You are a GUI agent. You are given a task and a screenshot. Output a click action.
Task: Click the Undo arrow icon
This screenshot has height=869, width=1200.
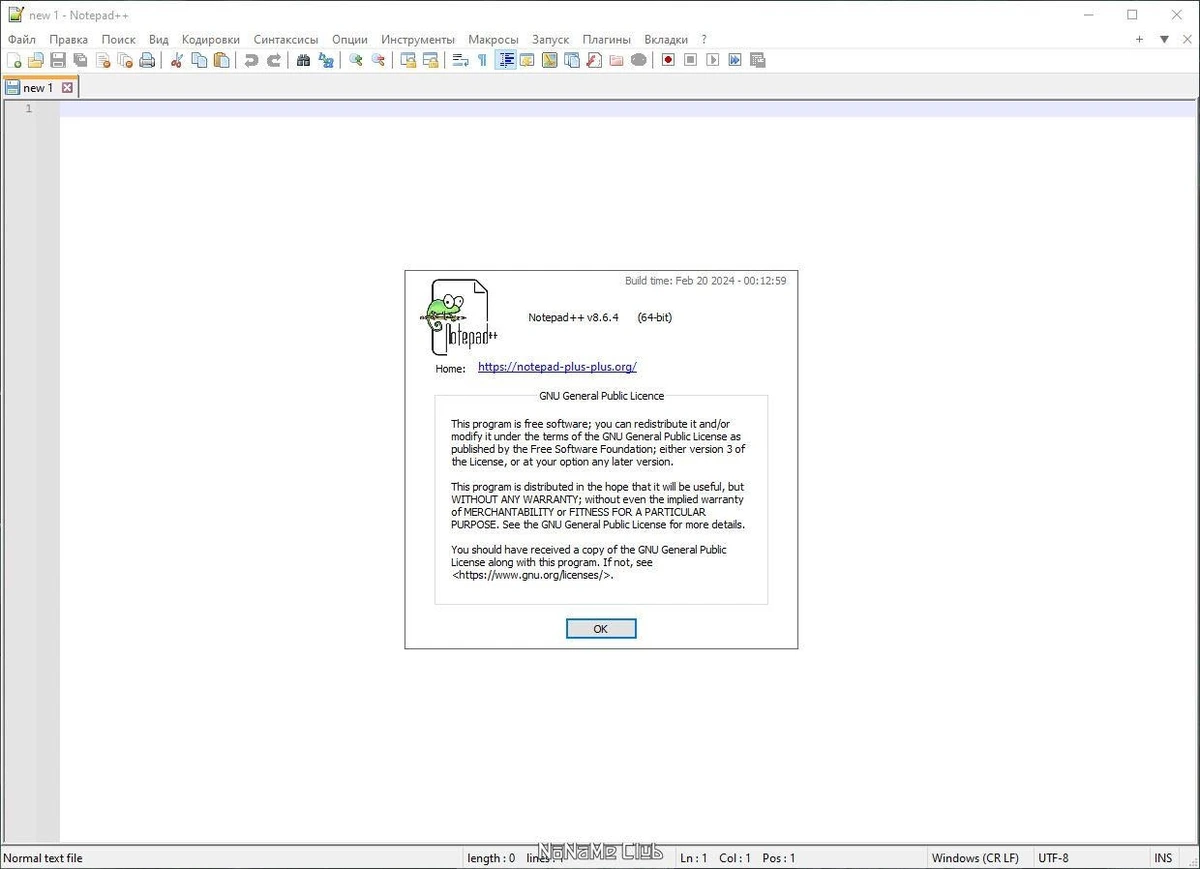click(x=251, y=60)
